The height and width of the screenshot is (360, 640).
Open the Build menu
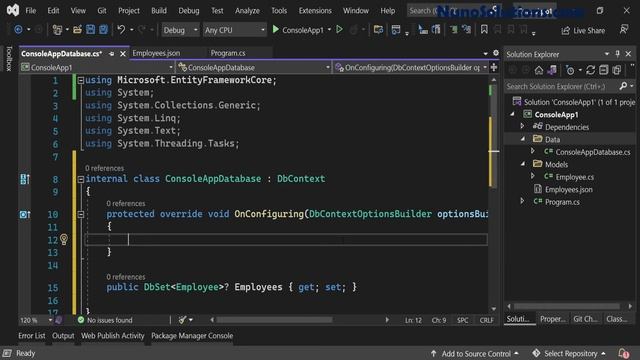coord(159,11)
